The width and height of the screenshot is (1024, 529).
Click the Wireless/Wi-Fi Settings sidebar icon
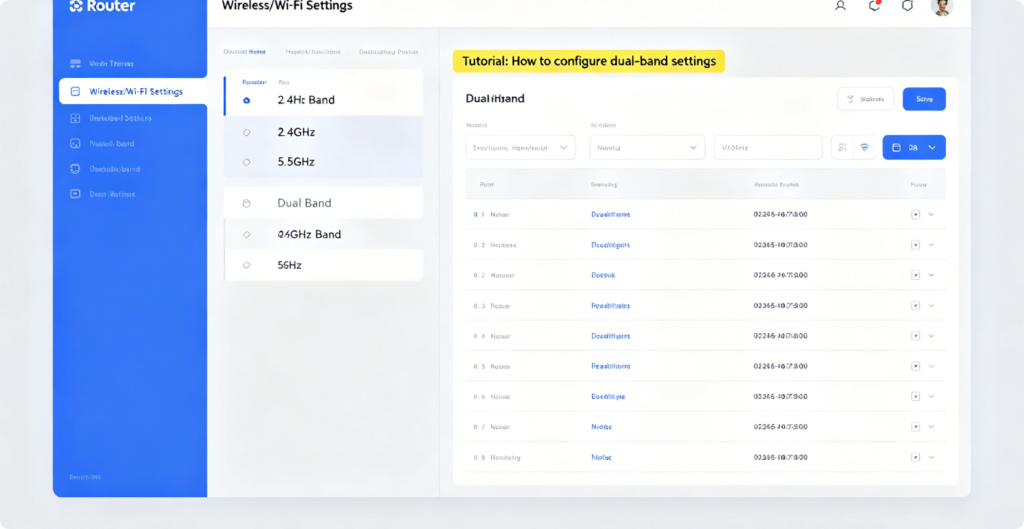point(75,91)
